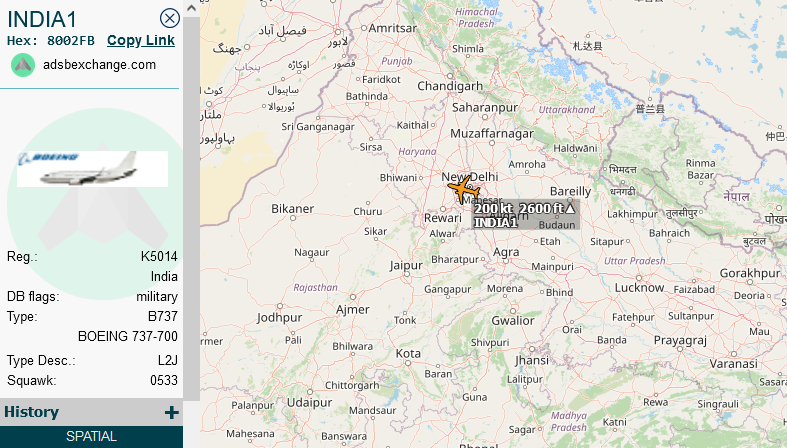Close the INDIA1 aircraft info panel
The height and width of the screenshot is (448, 787).
(x=170, y=19)
